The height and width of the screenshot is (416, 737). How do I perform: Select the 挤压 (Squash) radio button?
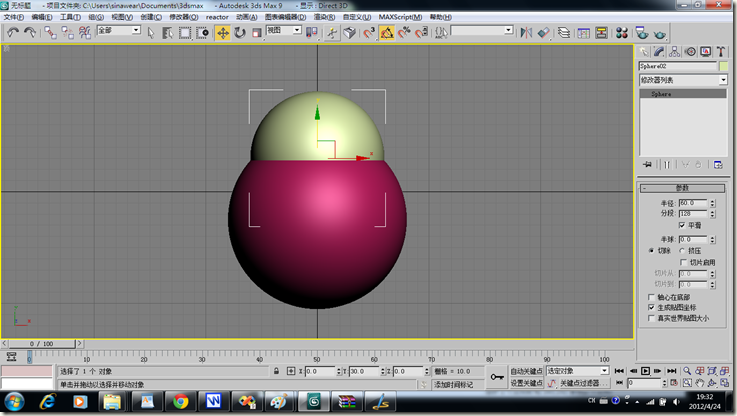(x=682, y=251)
